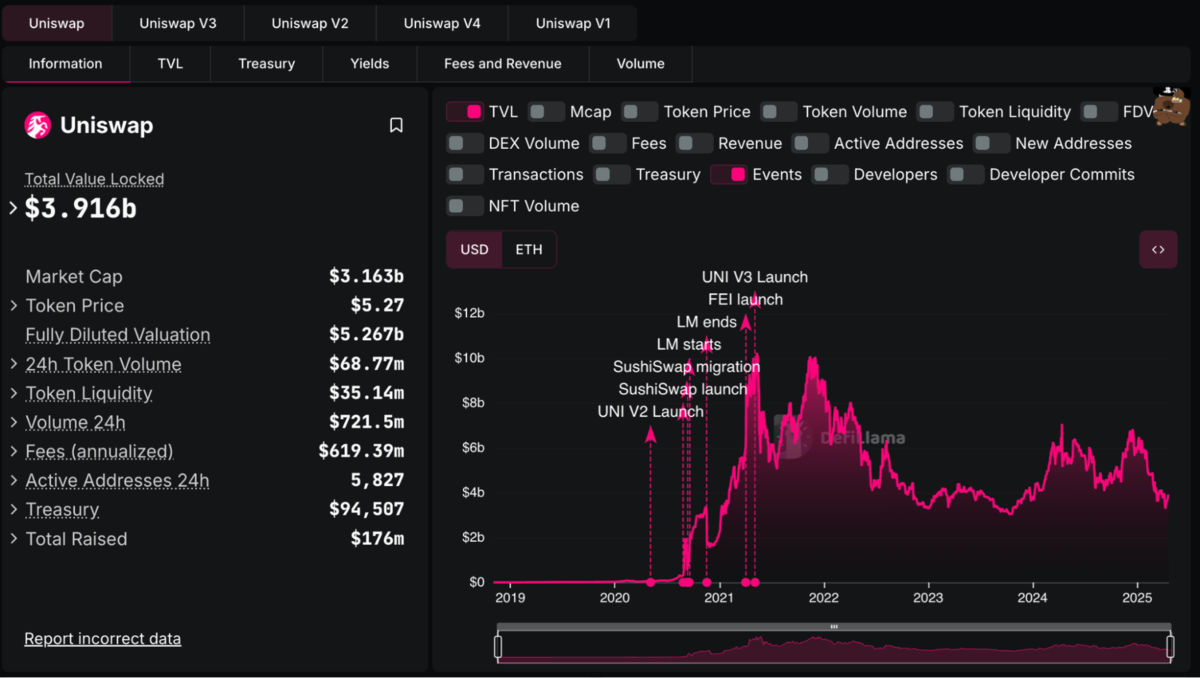Open the Treasury tab
The width and height of the screenshot is (1200, 678).
tap(267, 63)
